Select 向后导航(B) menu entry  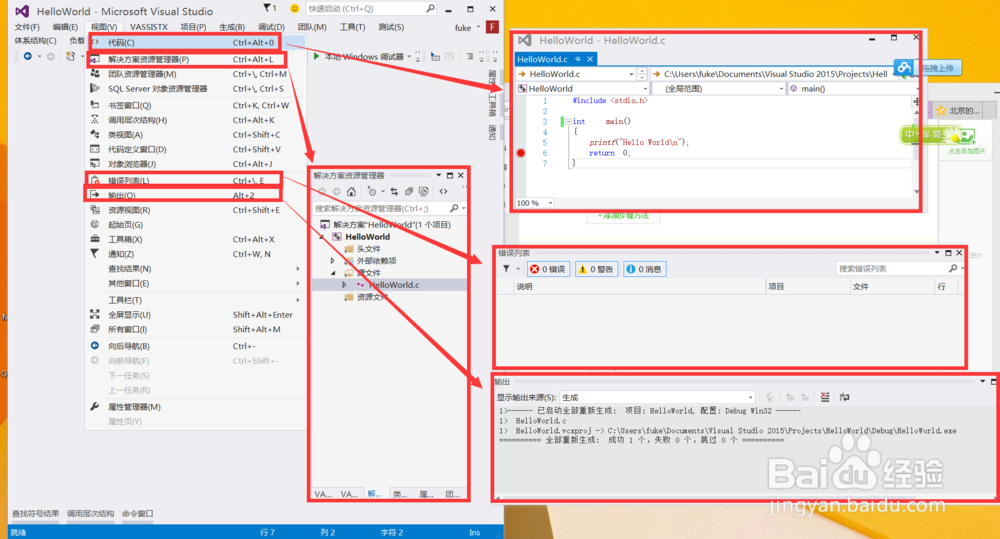click(195, 346)
